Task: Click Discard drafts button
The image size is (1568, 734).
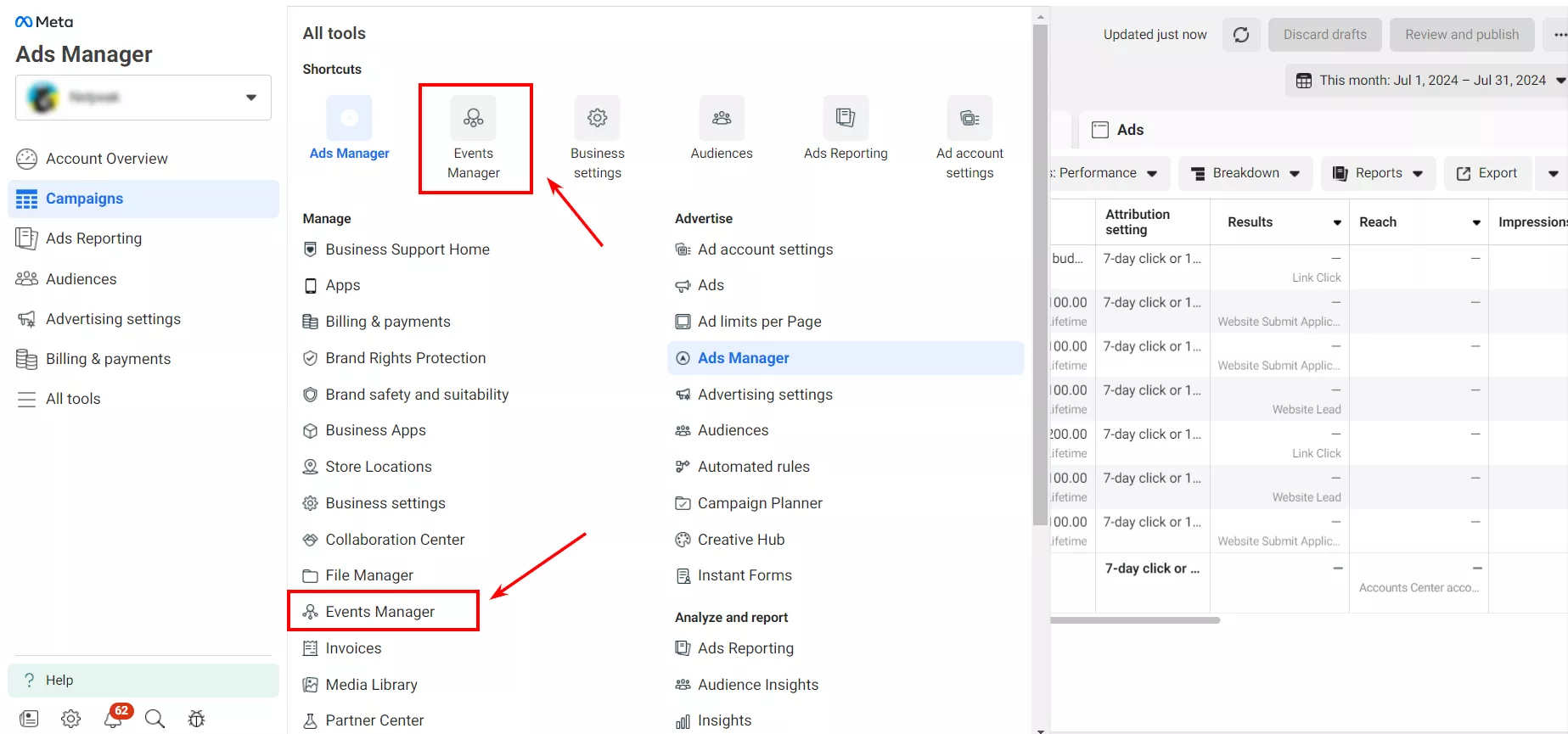Action: click(1325, 35)
